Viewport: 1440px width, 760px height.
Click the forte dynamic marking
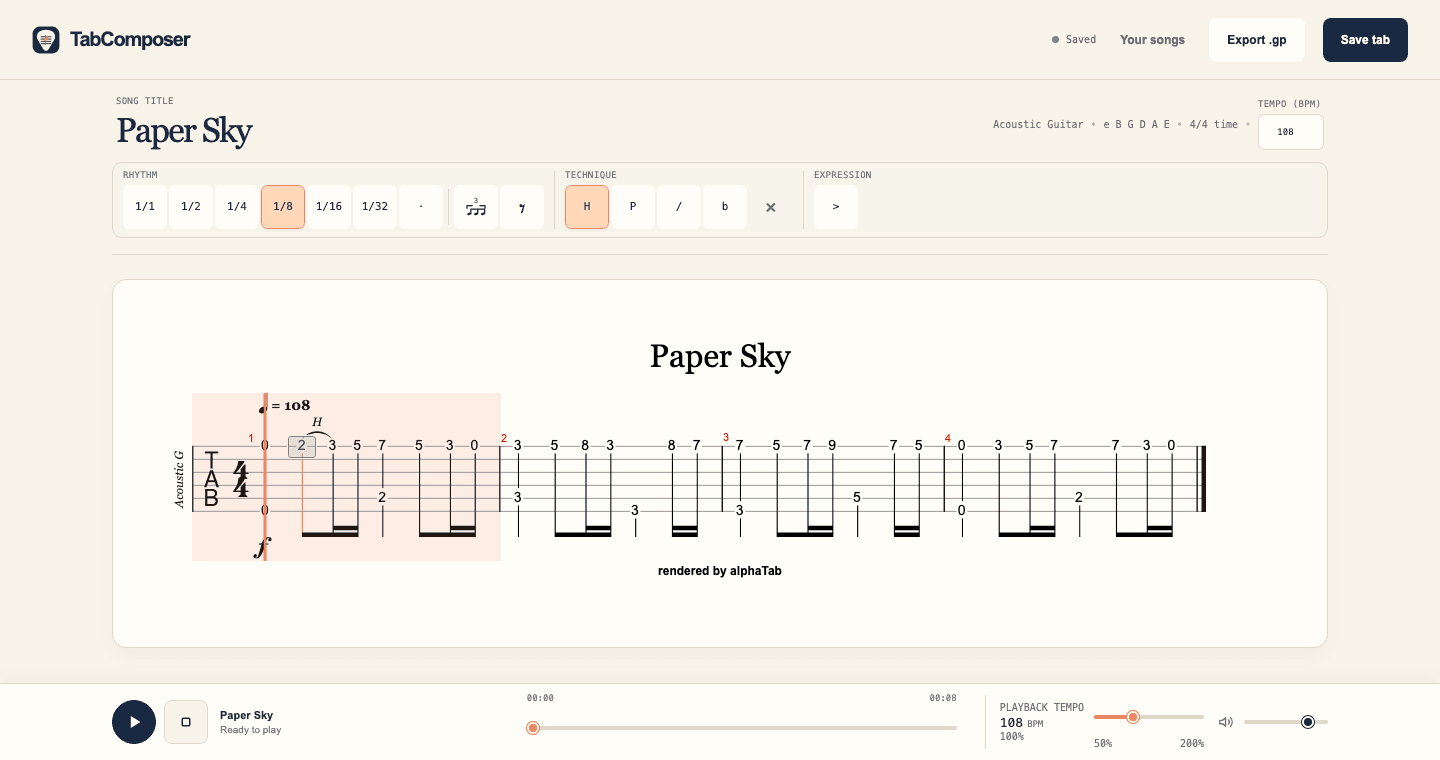point(262,546)
